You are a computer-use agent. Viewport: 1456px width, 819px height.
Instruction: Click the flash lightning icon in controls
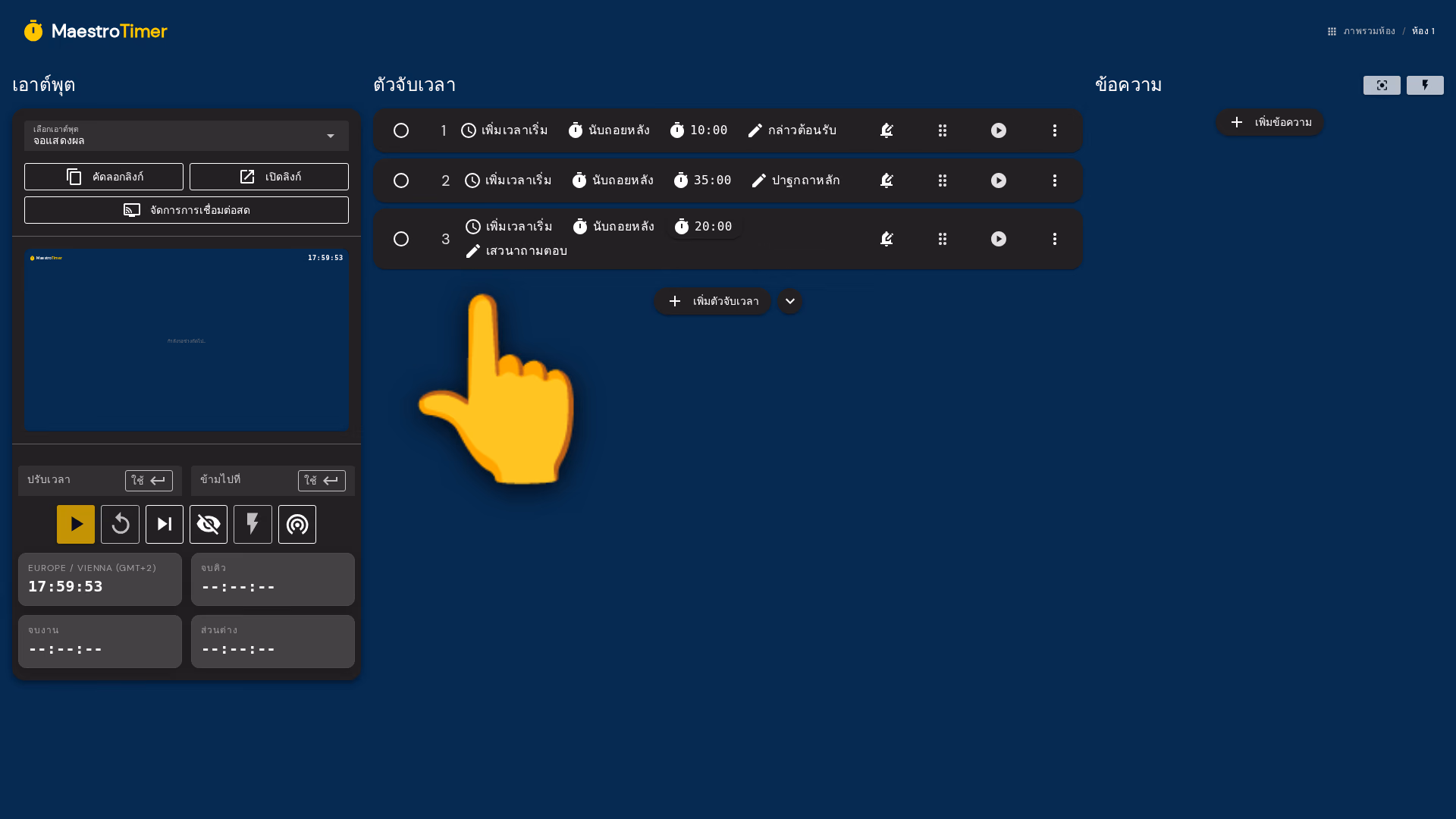tap(253, 524)
